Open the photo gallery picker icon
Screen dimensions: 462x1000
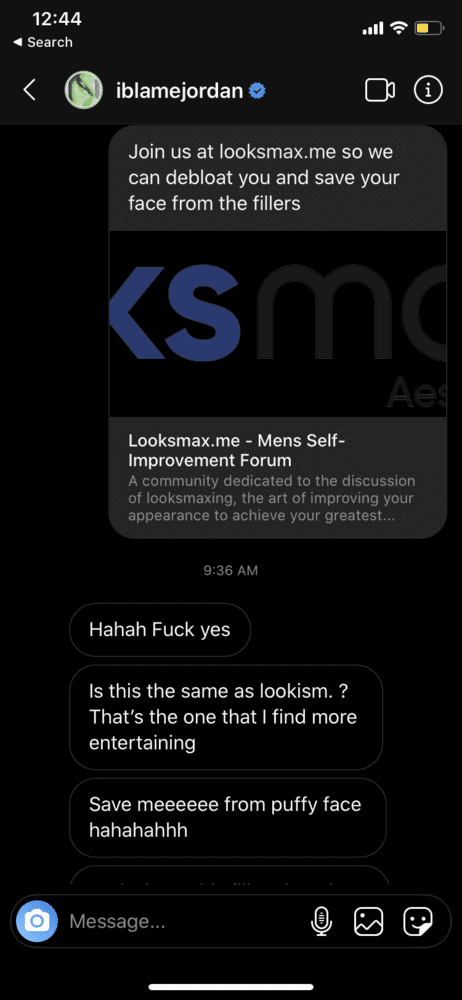point(369,921)
